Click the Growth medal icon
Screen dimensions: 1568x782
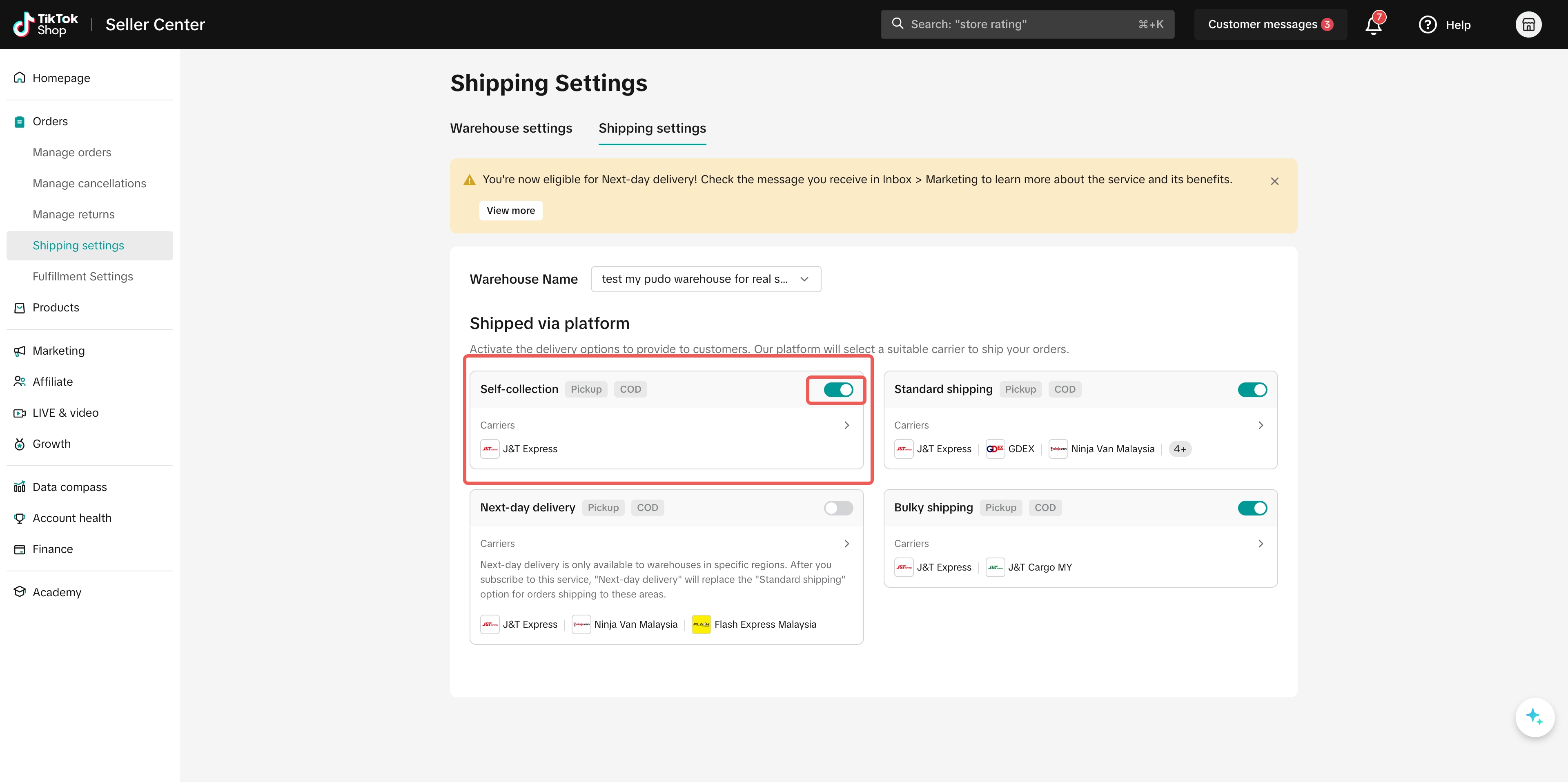pyautogui.click(x=20, y=444)
